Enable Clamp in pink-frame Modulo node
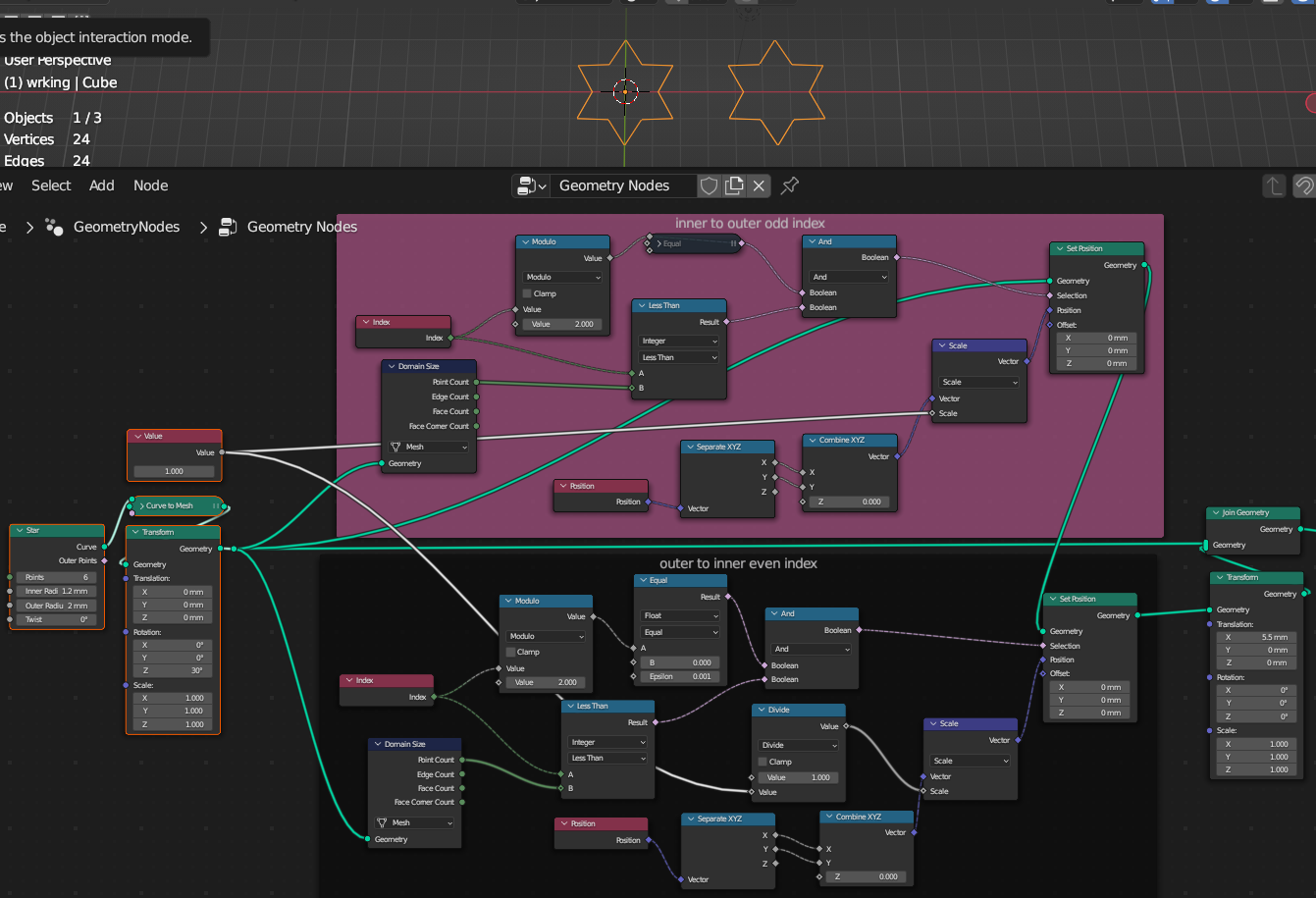 (x=527, y=293)
